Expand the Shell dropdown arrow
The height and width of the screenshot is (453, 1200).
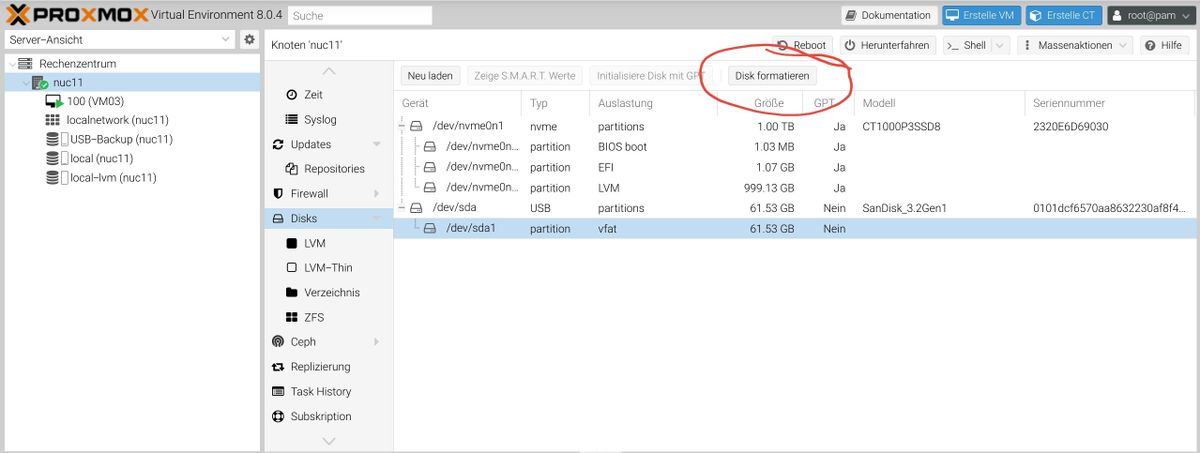coord(1000,45)
